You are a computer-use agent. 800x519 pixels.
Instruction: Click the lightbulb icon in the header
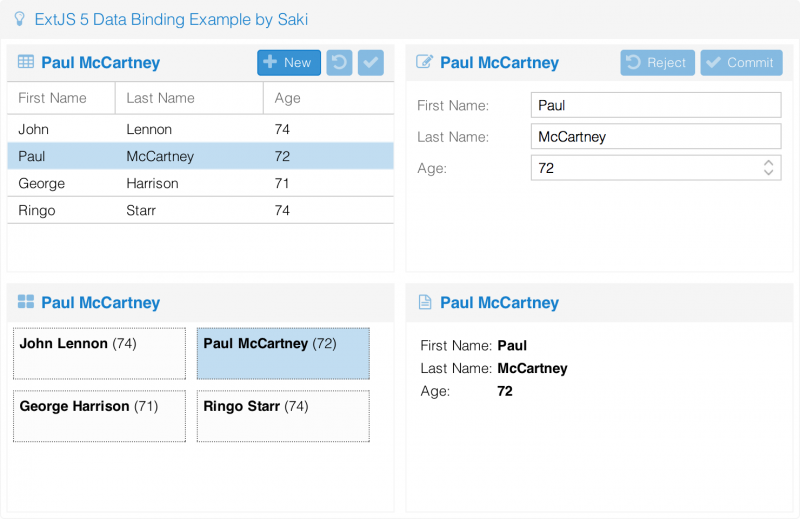click(19, 19)
